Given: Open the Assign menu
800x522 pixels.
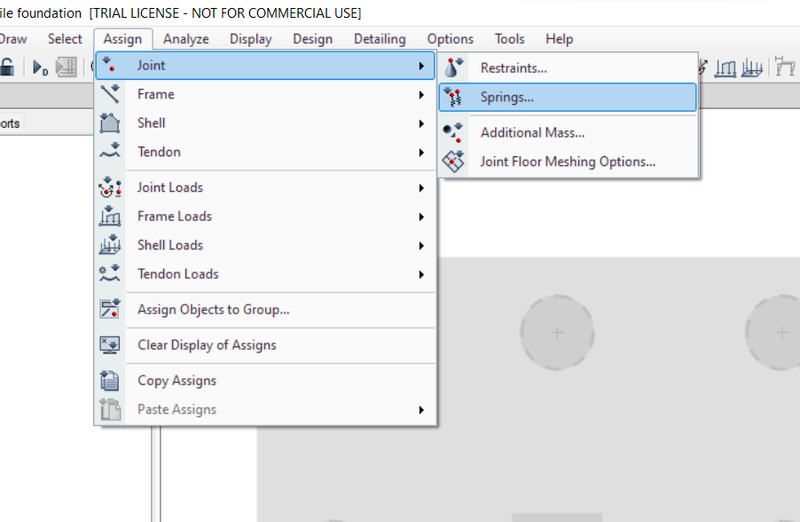Looking at the screenshot, I should (x=122, y=39).
